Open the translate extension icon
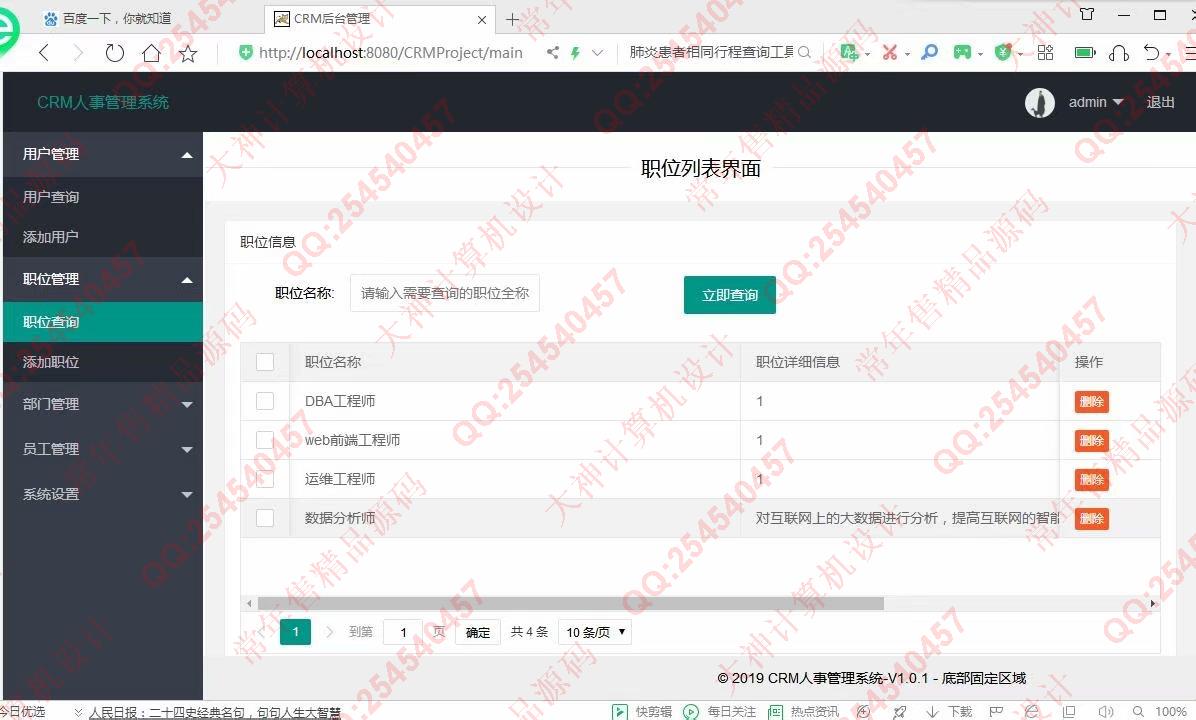This screenshot has width=1196, height=720. 847,52
